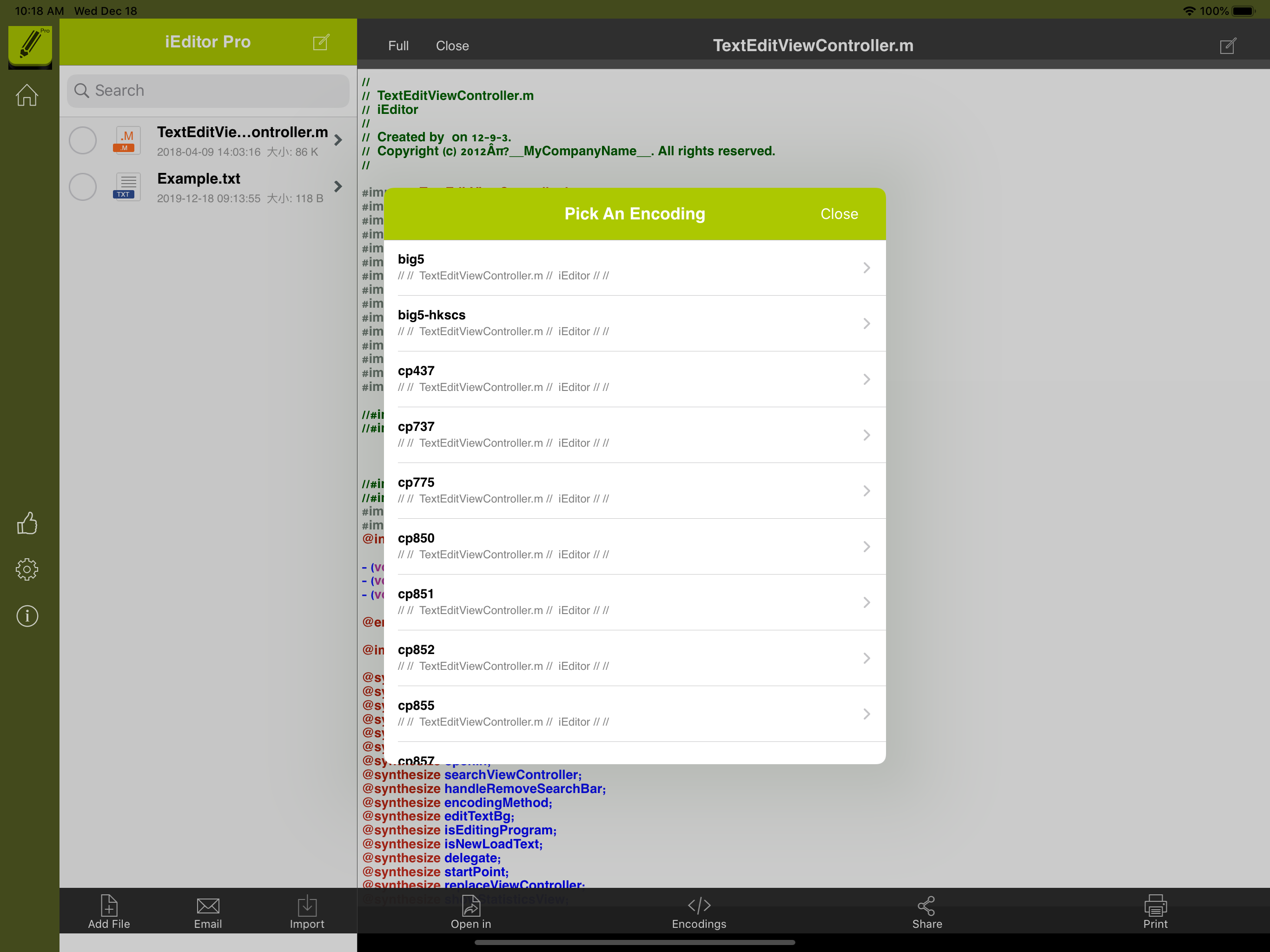Choose the cp855 encoding
1270x952 pixels.
(x=635, y=713)
